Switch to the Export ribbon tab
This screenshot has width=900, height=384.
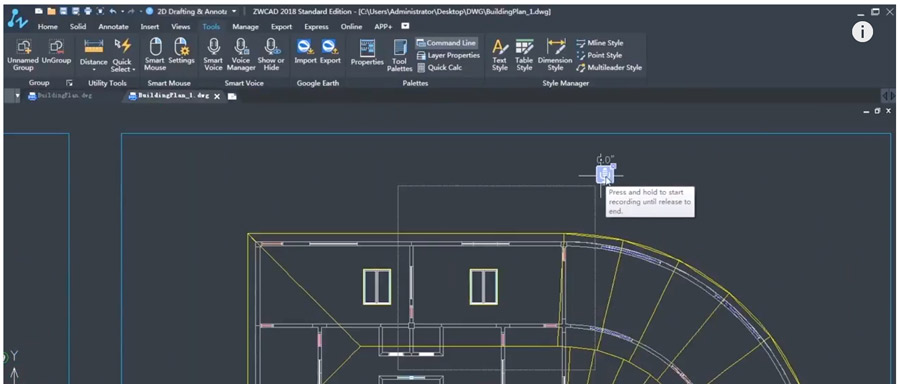(x=281, y=27)
